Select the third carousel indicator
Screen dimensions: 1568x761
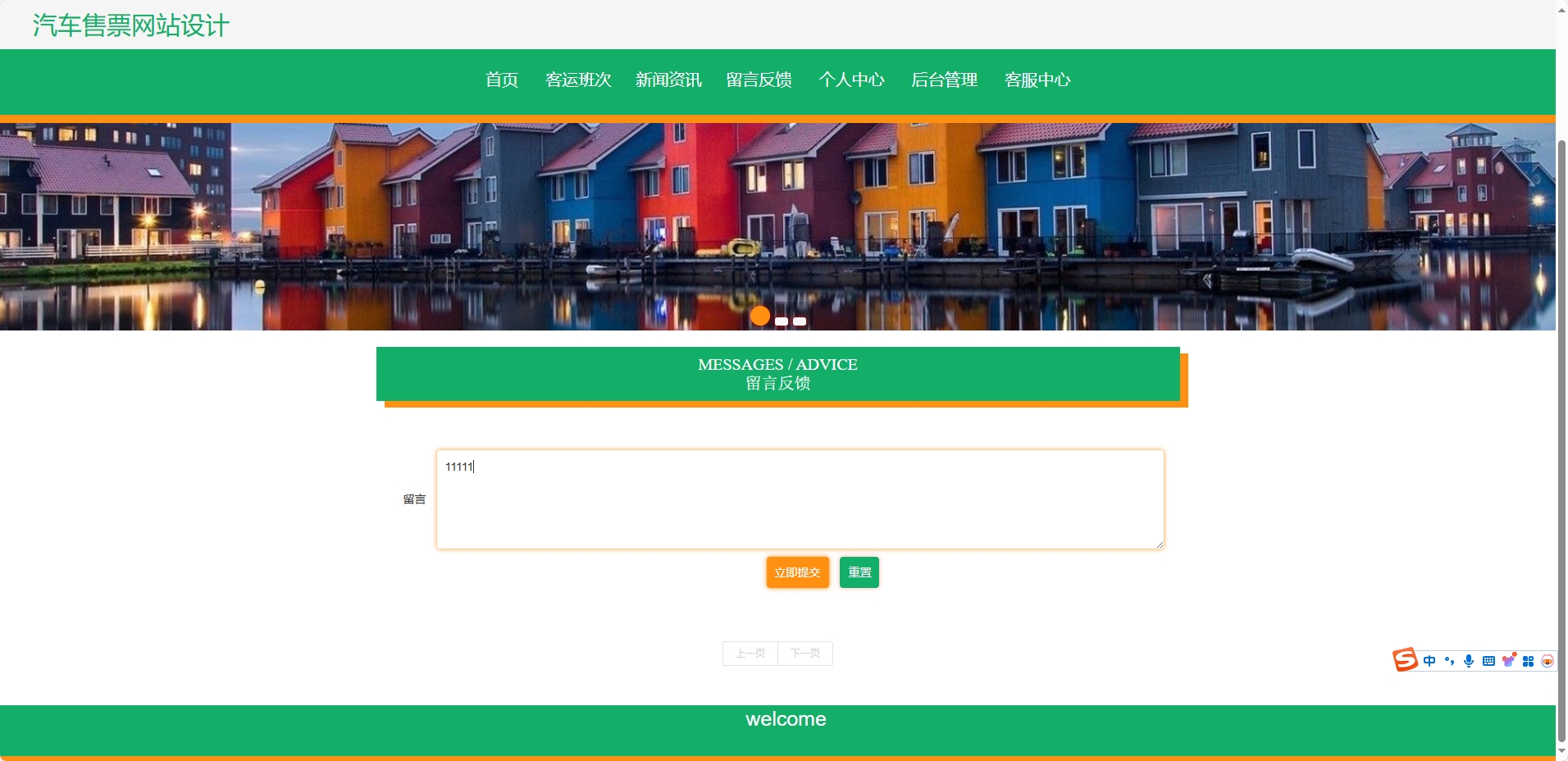click(800, 321)
